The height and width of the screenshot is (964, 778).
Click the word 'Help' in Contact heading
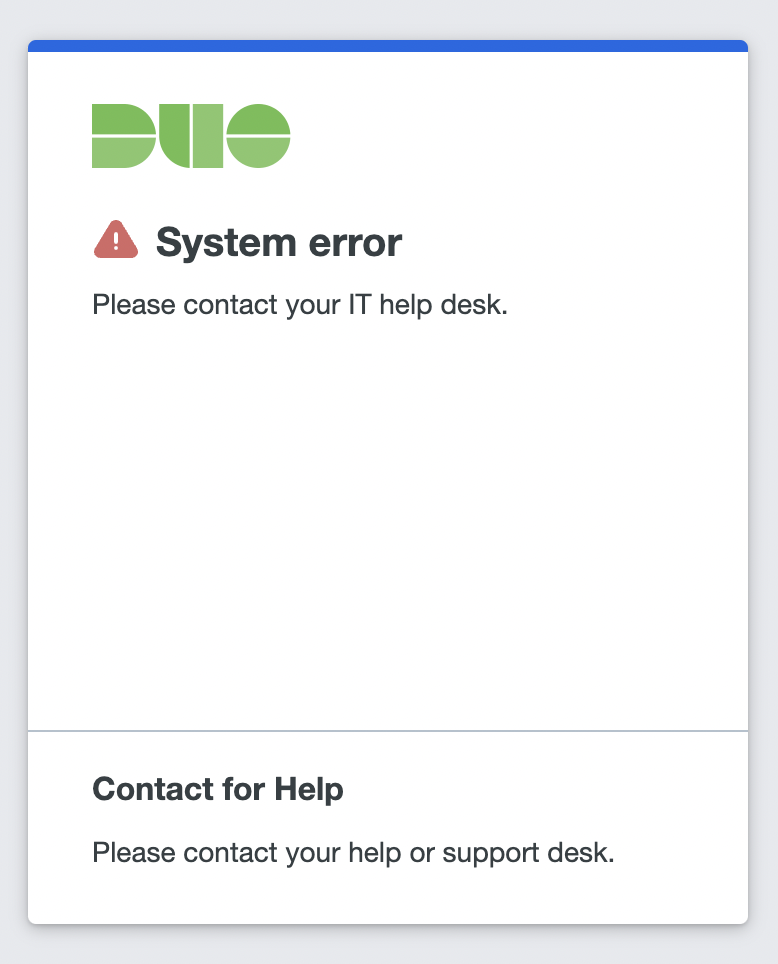point(309,789)
